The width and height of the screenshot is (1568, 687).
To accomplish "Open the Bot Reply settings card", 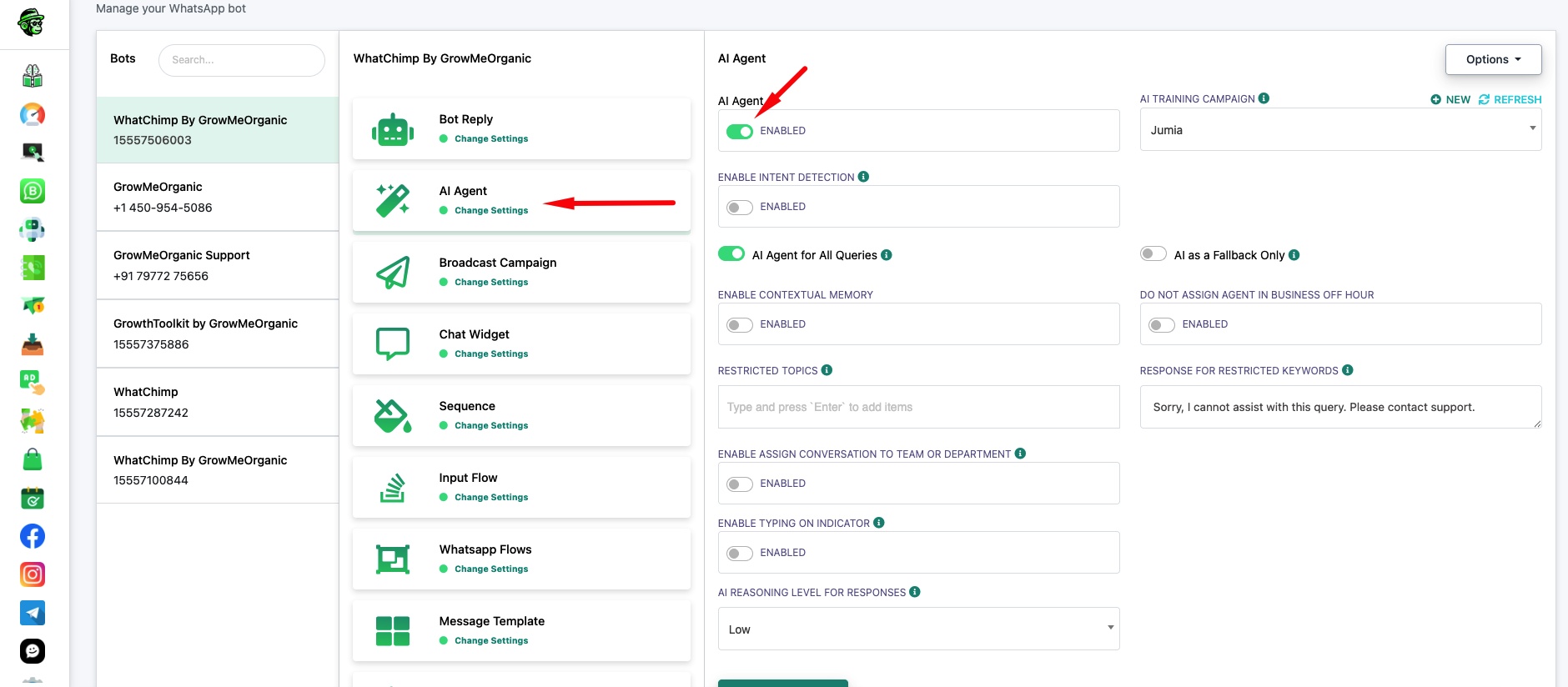I will (x=521, y=129).
